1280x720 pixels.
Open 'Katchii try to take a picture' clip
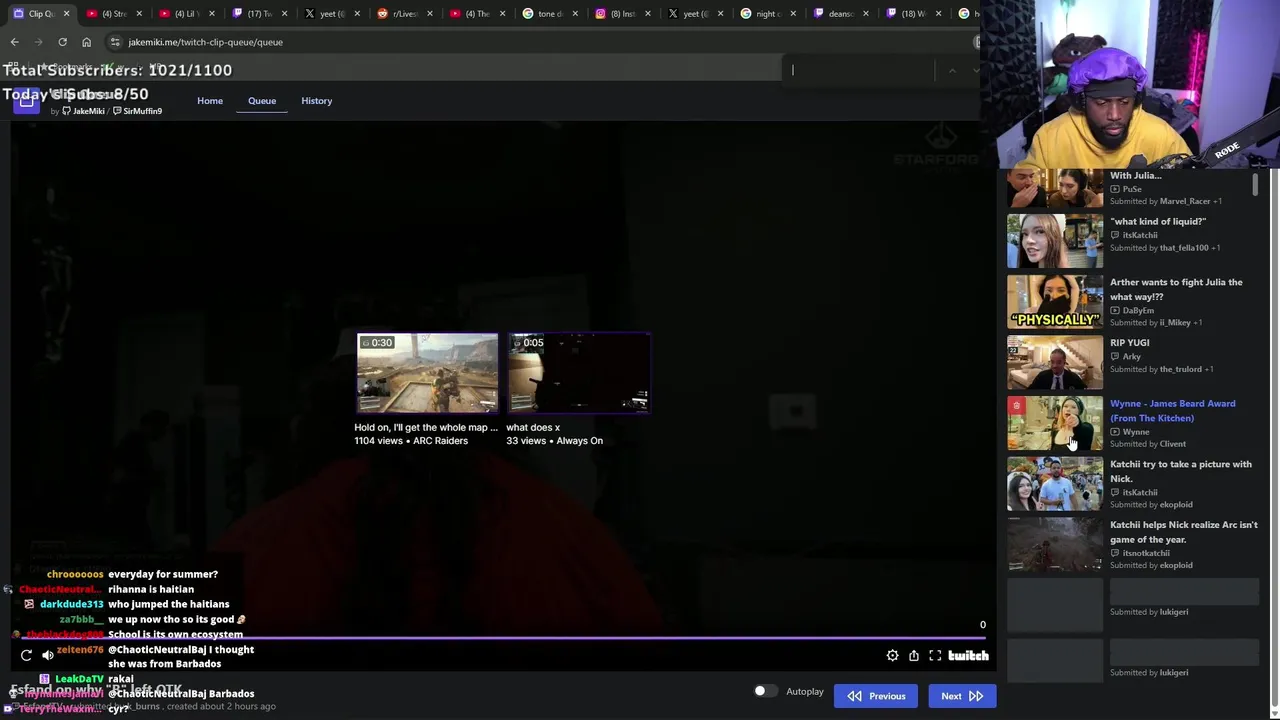click(x=1181, y=471)
